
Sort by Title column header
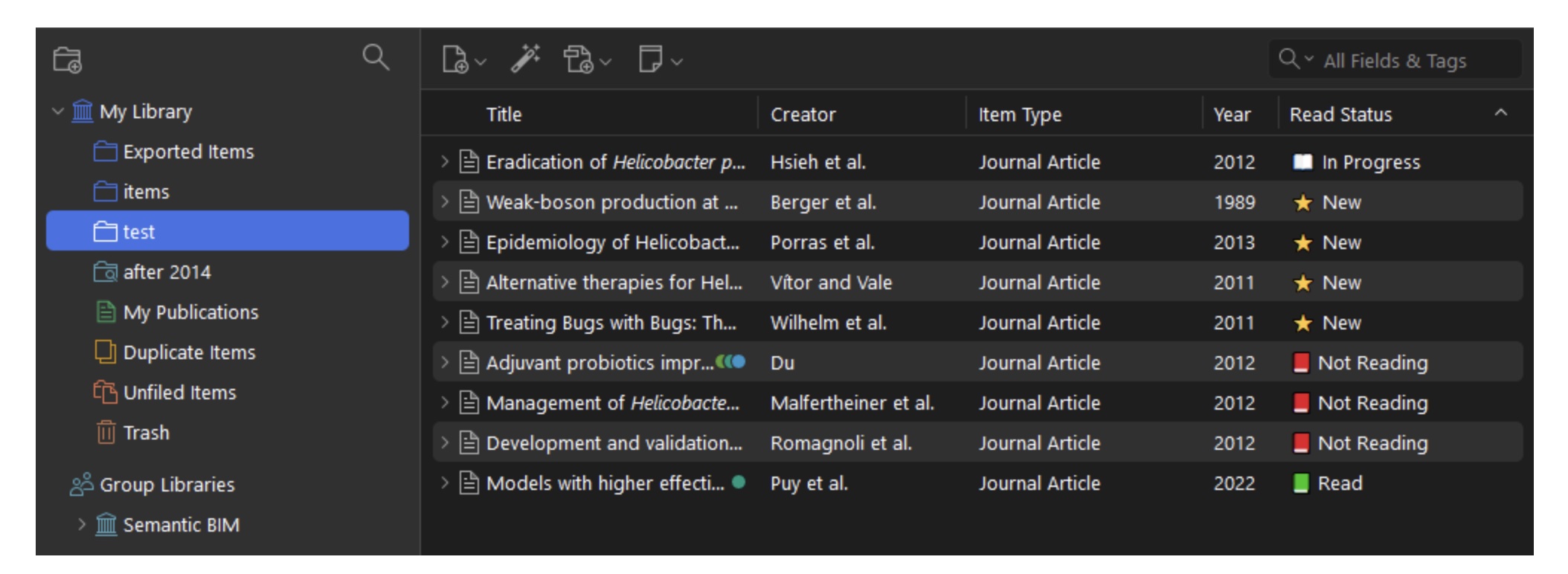(504, 115)
